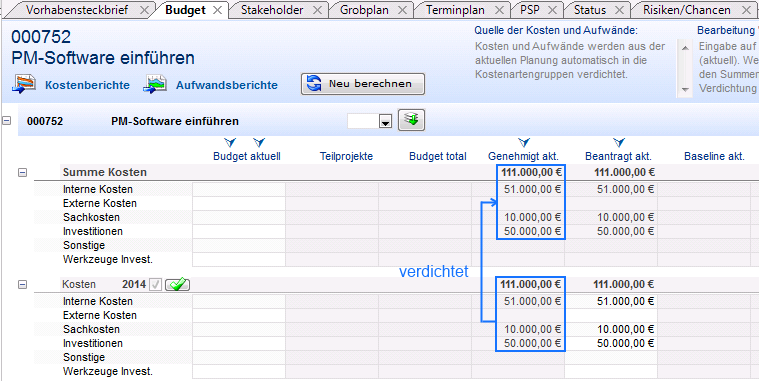Close the Risiken/Chancen tab

[x=746, y=10]
